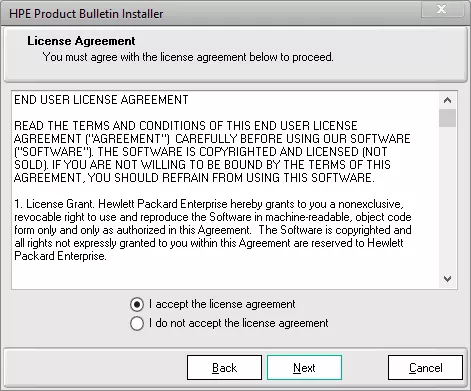Select 'I do not accept the license agreement'

(137, 323)
